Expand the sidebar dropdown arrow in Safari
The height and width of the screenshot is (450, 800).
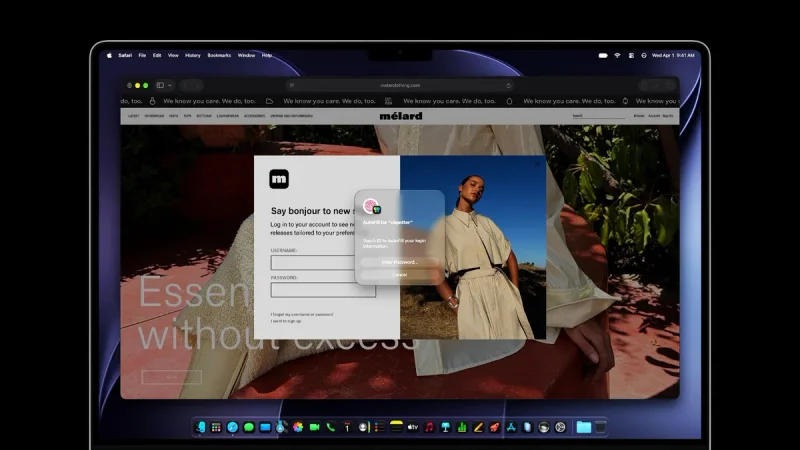[x=170, y=85]
